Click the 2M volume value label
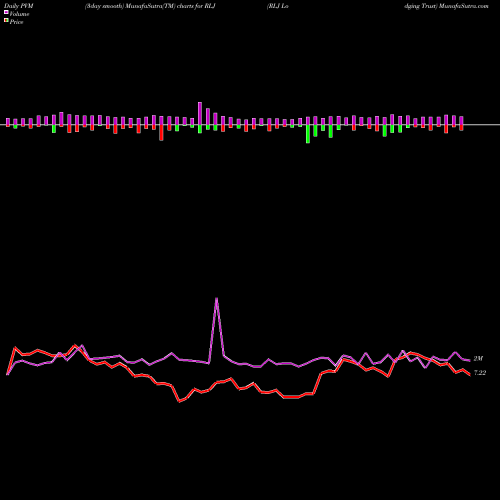 478,359
